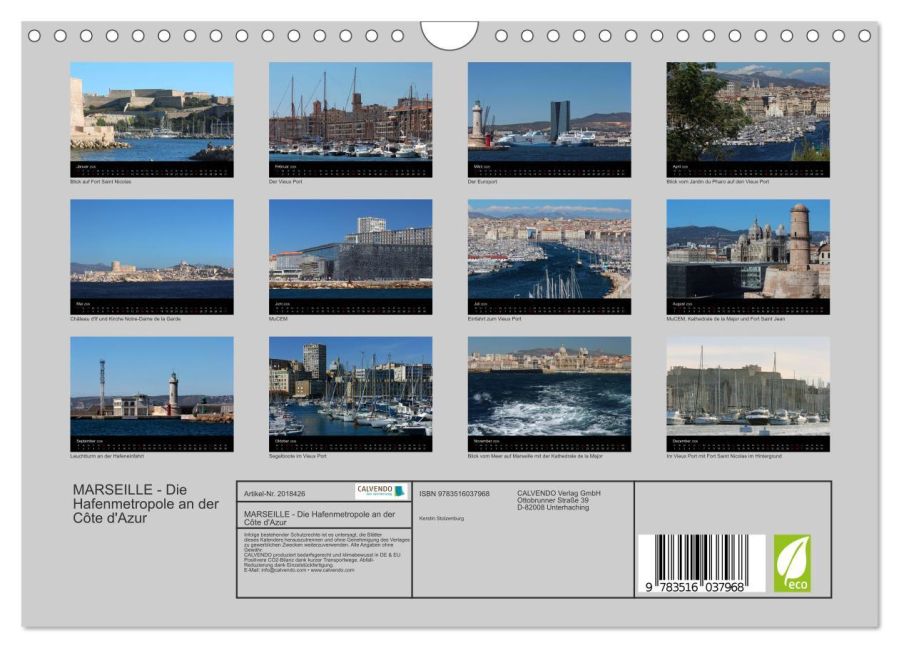Select "CALVENDO Verlag GmbH" publisher name
The height and width of the screenshot is (648, 899).
559,493
